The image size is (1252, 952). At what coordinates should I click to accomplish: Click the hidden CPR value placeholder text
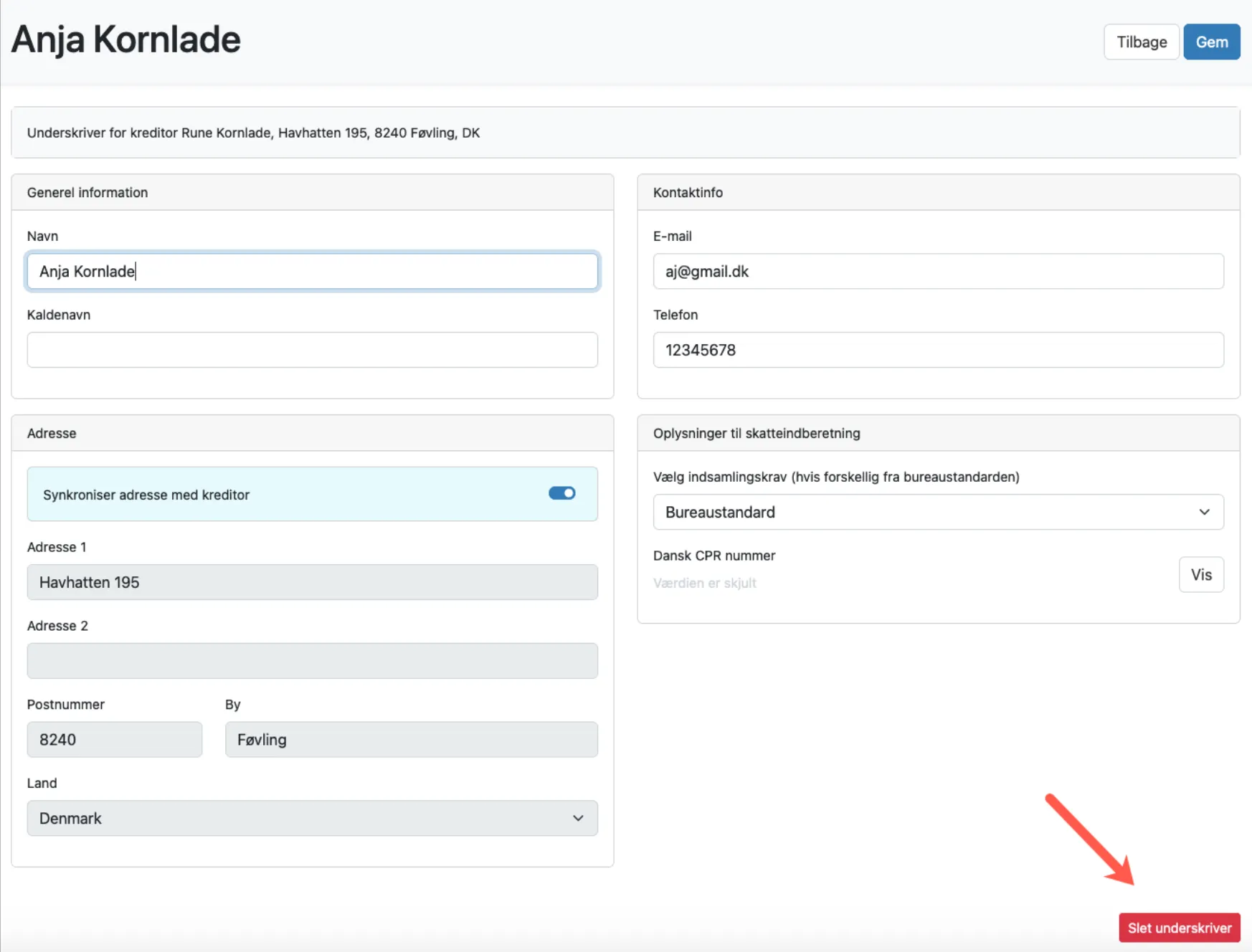point(704,584)
